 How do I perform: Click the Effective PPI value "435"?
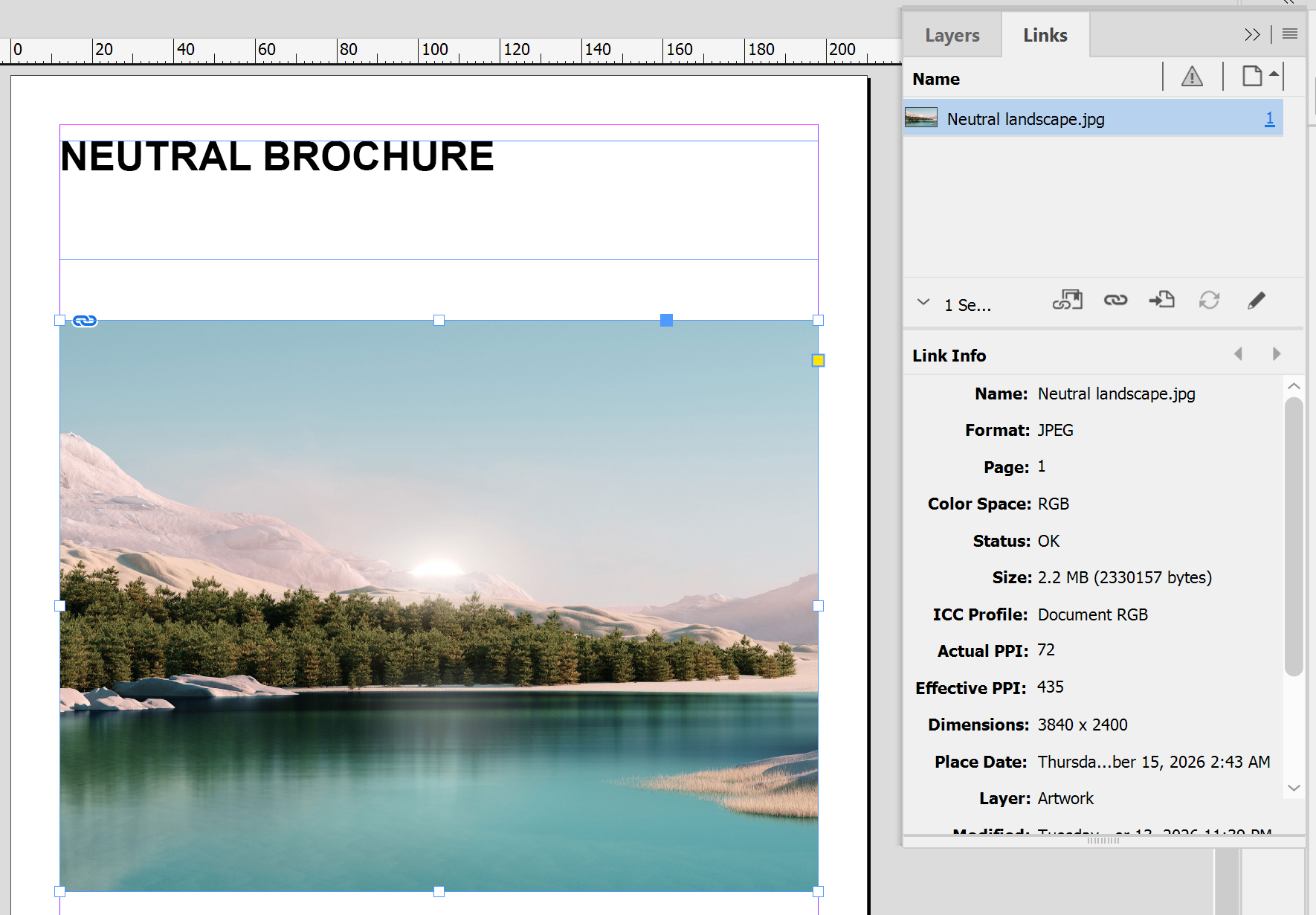(x=1050, y=687)
